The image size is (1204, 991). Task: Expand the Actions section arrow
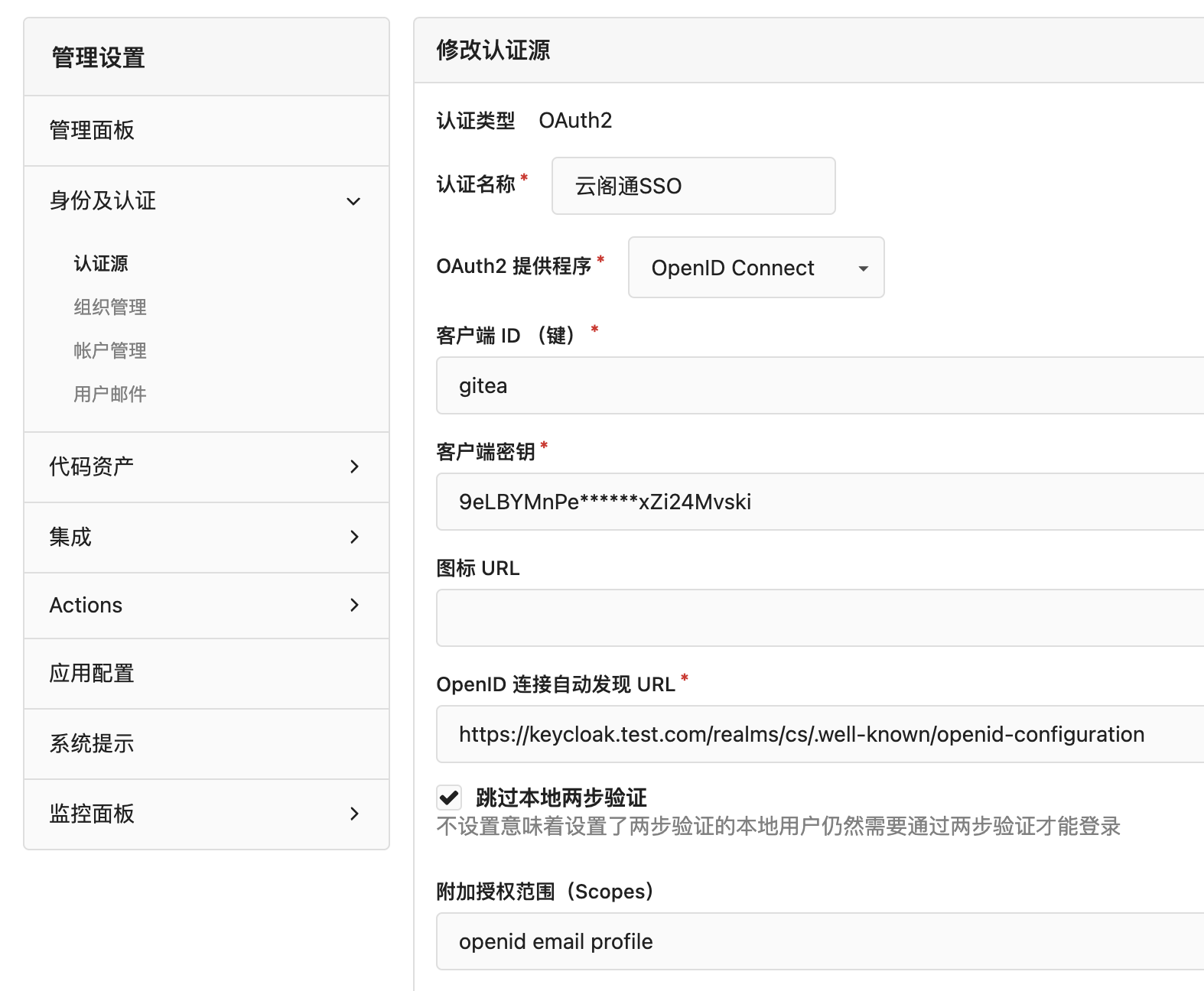tap(353, 605)
